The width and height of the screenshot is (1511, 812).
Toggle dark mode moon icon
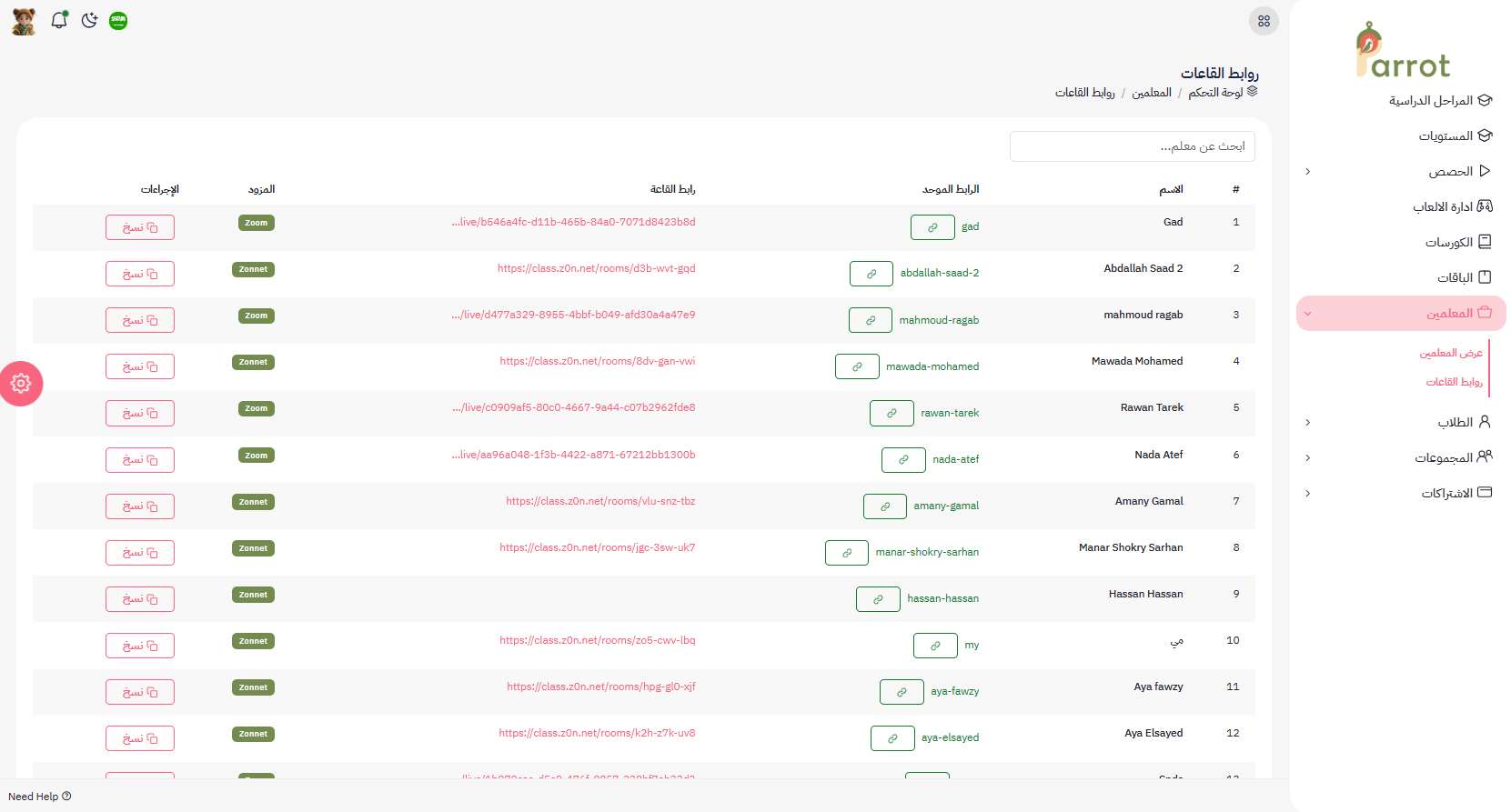coord(89,20)
